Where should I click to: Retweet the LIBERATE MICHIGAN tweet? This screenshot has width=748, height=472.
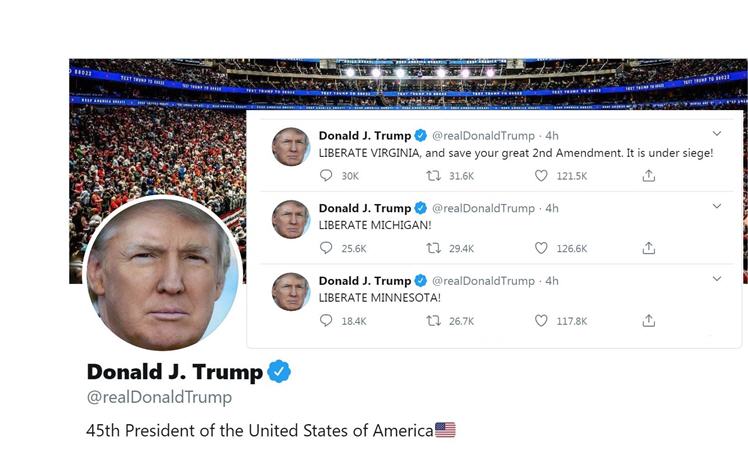(433, 248)
